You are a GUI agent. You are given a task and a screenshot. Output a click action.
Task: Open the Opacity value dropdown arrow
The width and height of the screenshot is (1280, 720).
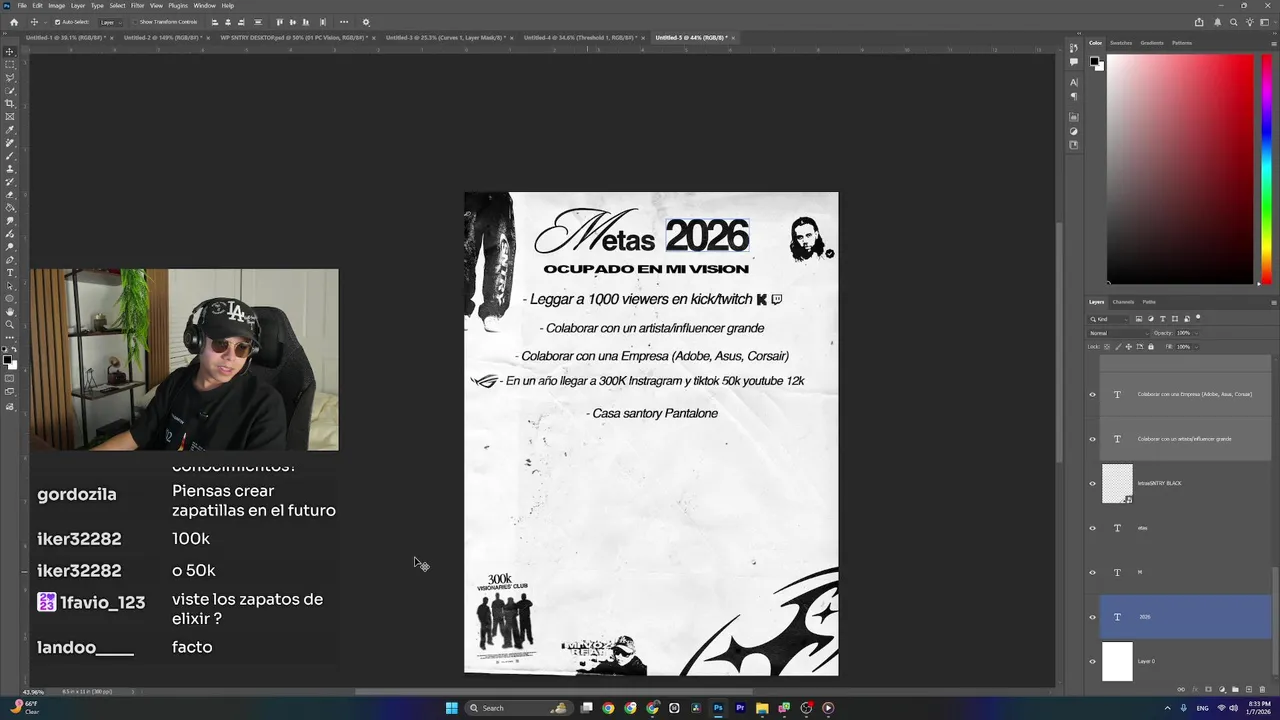[1194, 333]
